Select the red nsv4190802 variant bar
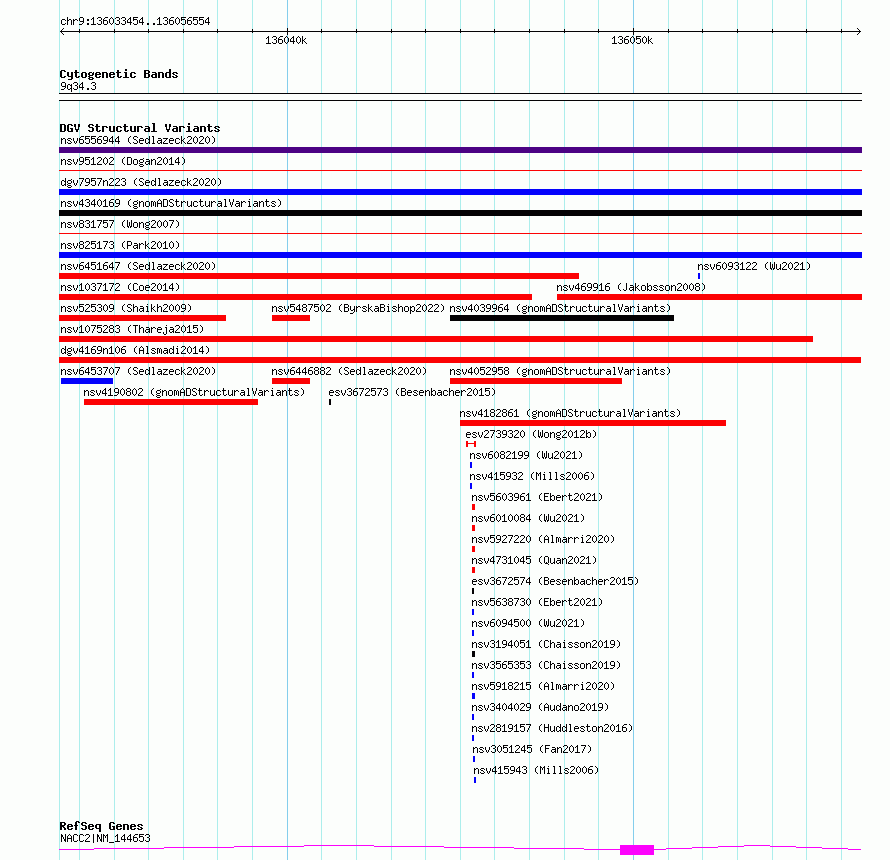This screenshot has width=890, height=860. 171,402
